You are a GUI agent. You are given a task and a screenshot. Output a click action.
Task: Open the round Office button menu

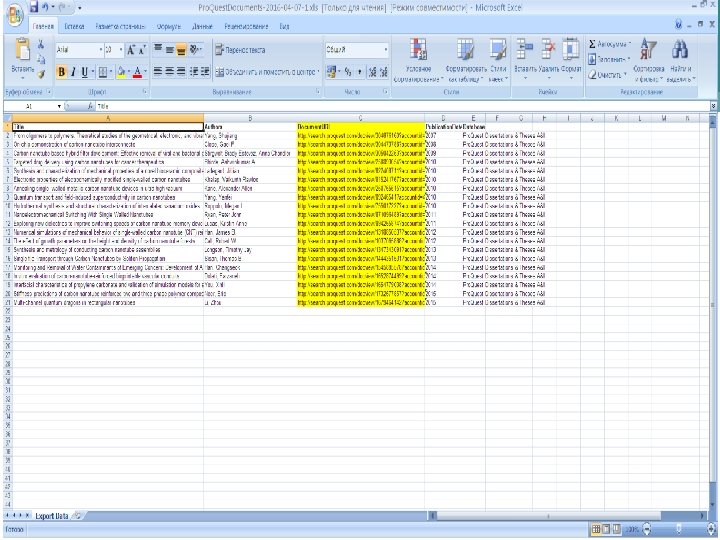(x=14, y=16)
